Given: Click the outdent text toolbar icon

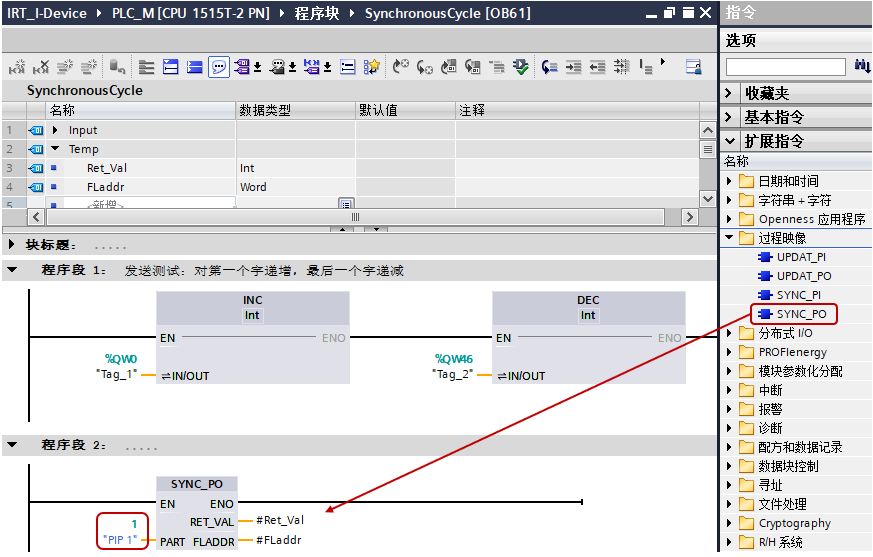Looking at the screenshot, I should click(597, 67).
